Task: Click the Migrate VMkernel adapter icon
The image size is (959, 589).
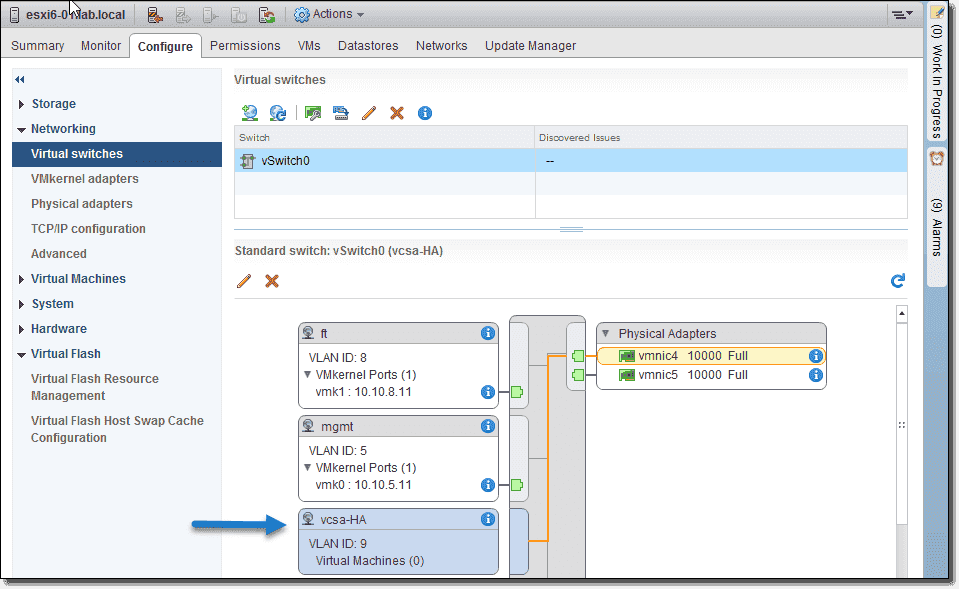Action: click(341, 113)
